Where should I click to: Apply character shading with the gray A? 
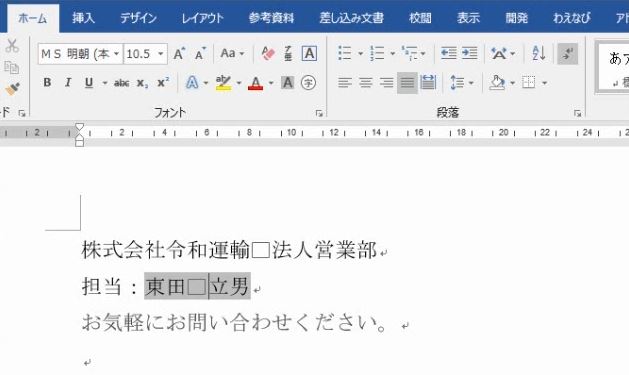287,83
